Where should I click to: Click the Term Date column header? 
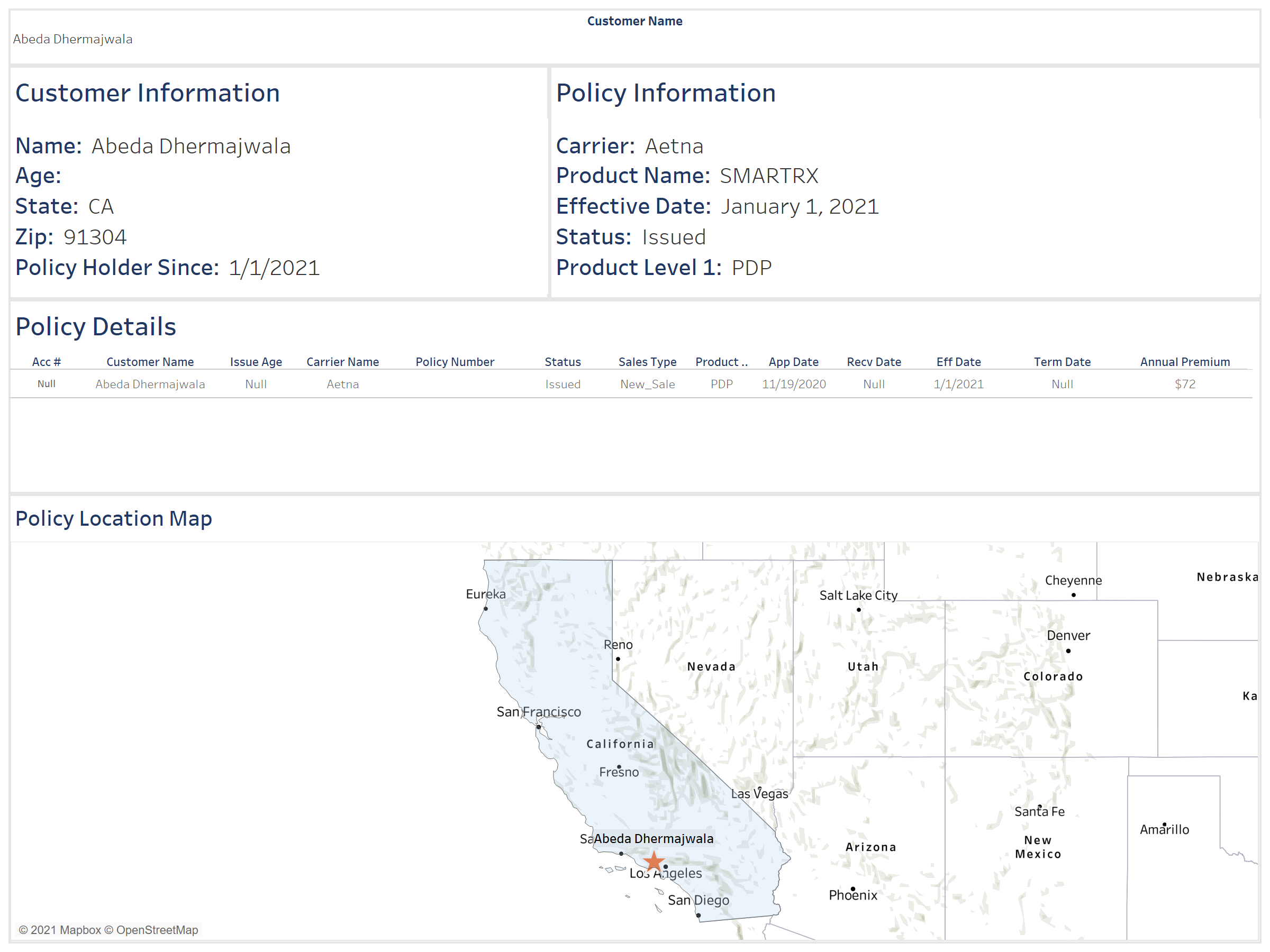coord(1062,362)
